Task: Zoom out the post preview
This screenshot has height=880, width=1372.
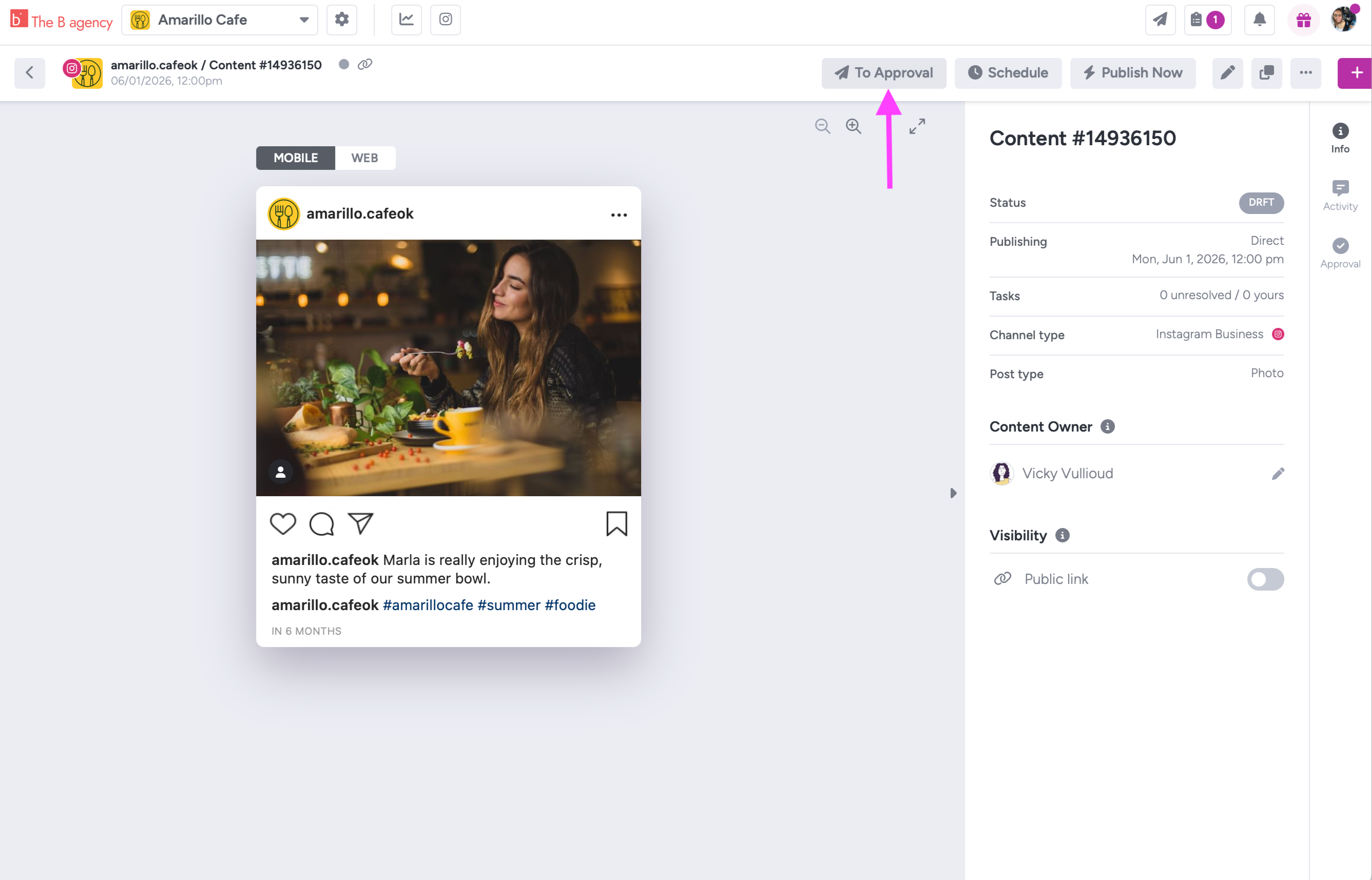Action: pyautogui.click(x=822, y=126)
